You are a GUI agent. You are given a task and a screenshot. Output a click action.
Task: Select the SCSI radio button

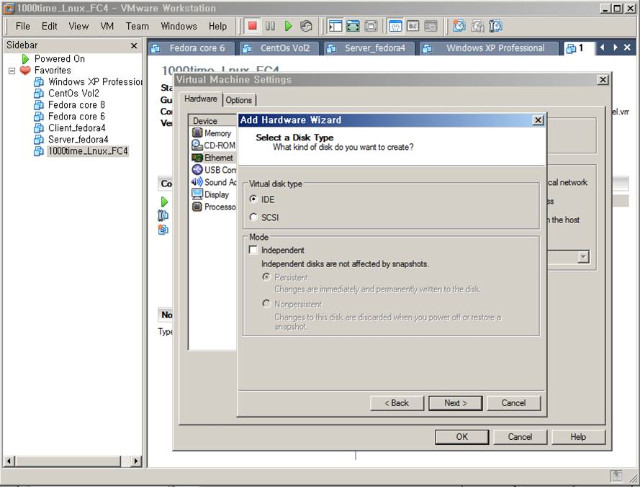point(253,217)
